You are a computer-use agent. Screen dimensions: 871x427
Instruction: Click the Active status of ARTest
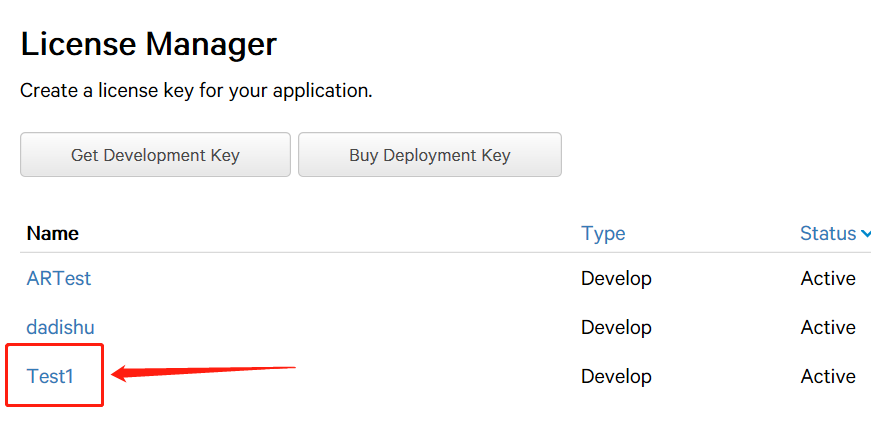coord(828,278)
